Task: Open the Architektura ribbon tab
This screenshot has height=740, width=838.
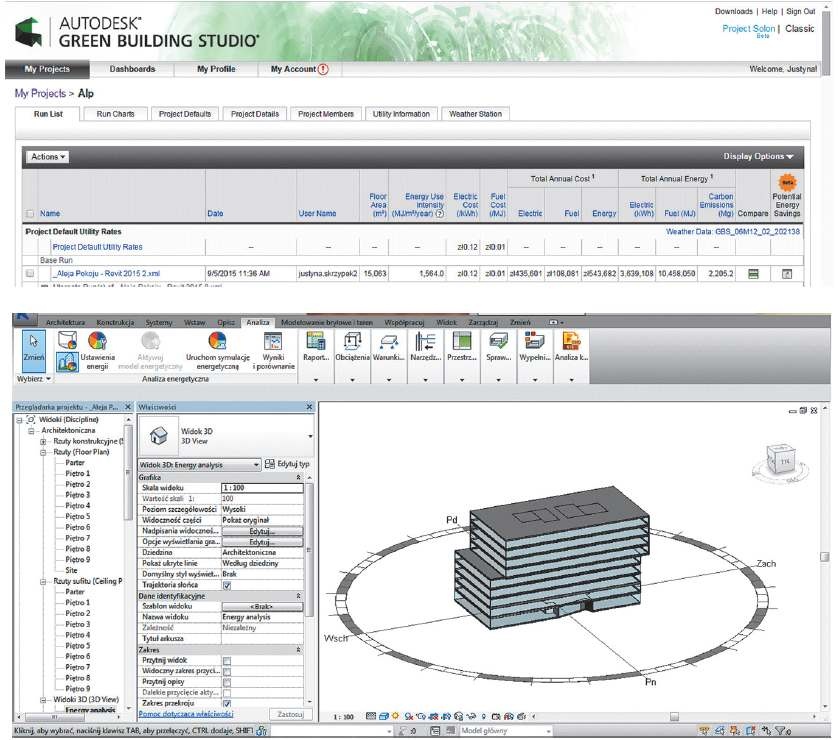Action: coord(65,322)
